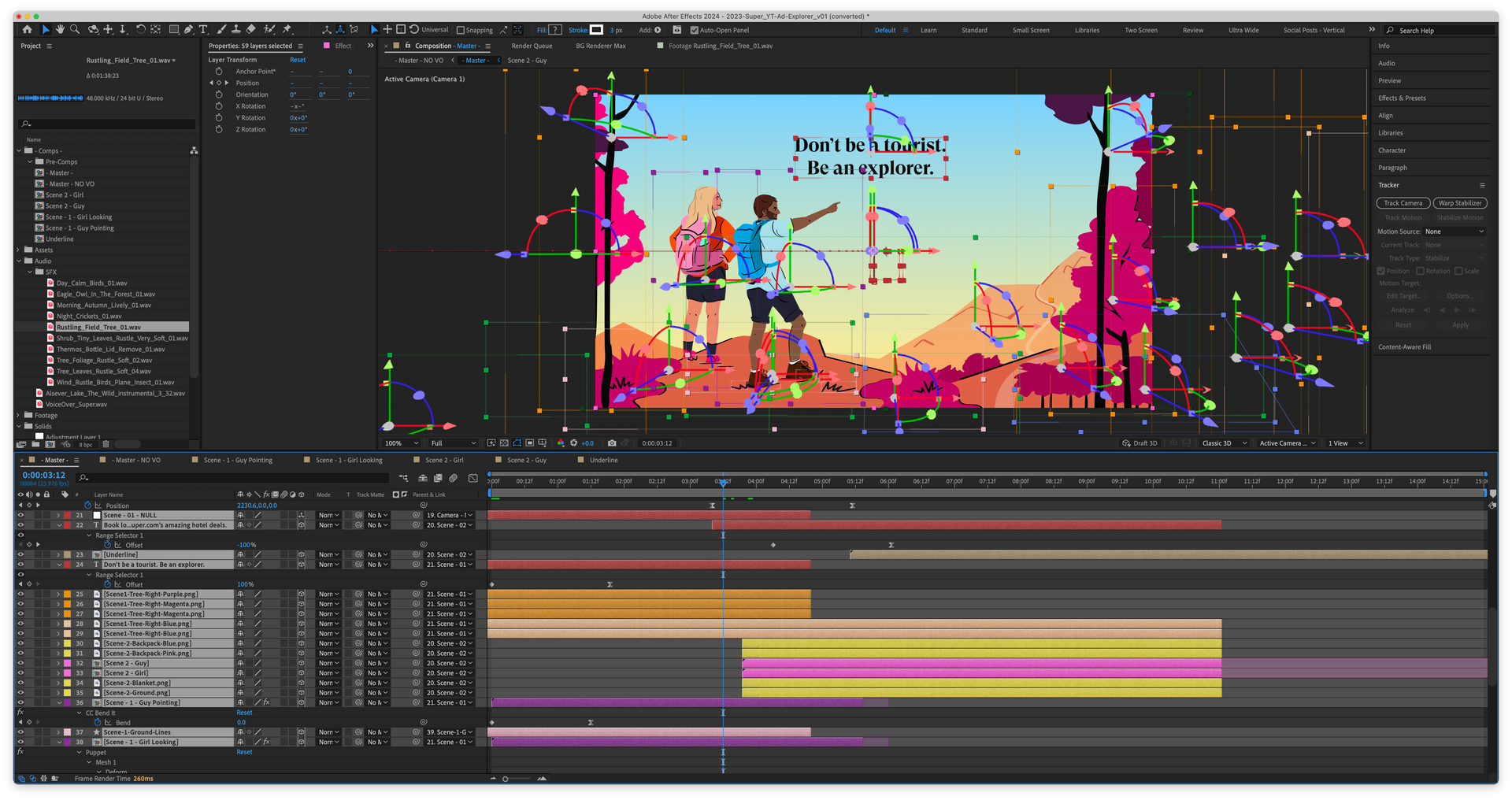Switch to the Render Queue tab

click(x=532, y=46)
